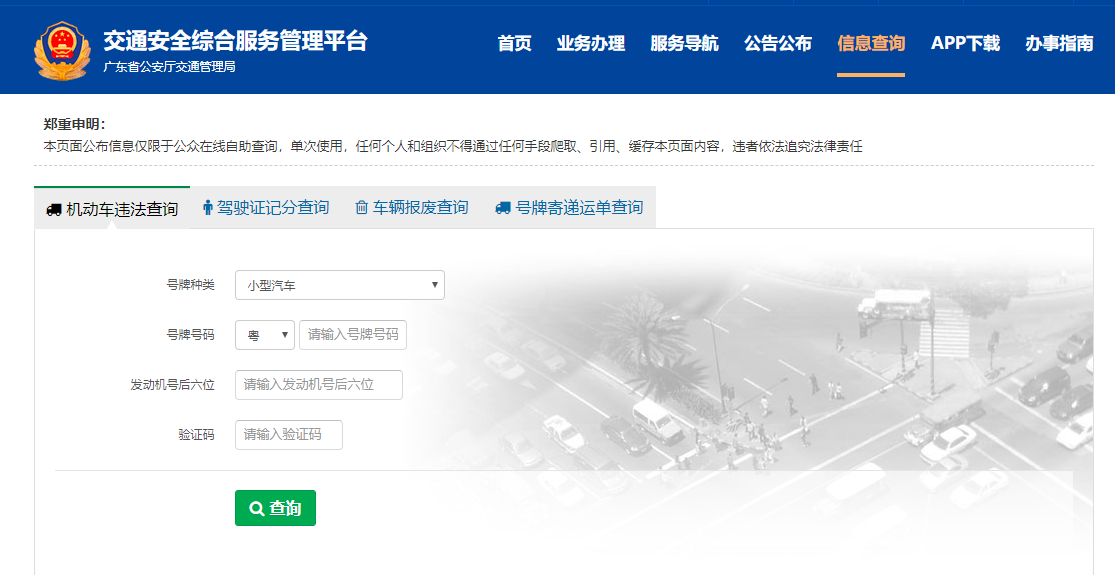Focus the 请输入号牌号码 input field
The width and height of the screenshot is (1115, 575).
pos(353,335)
